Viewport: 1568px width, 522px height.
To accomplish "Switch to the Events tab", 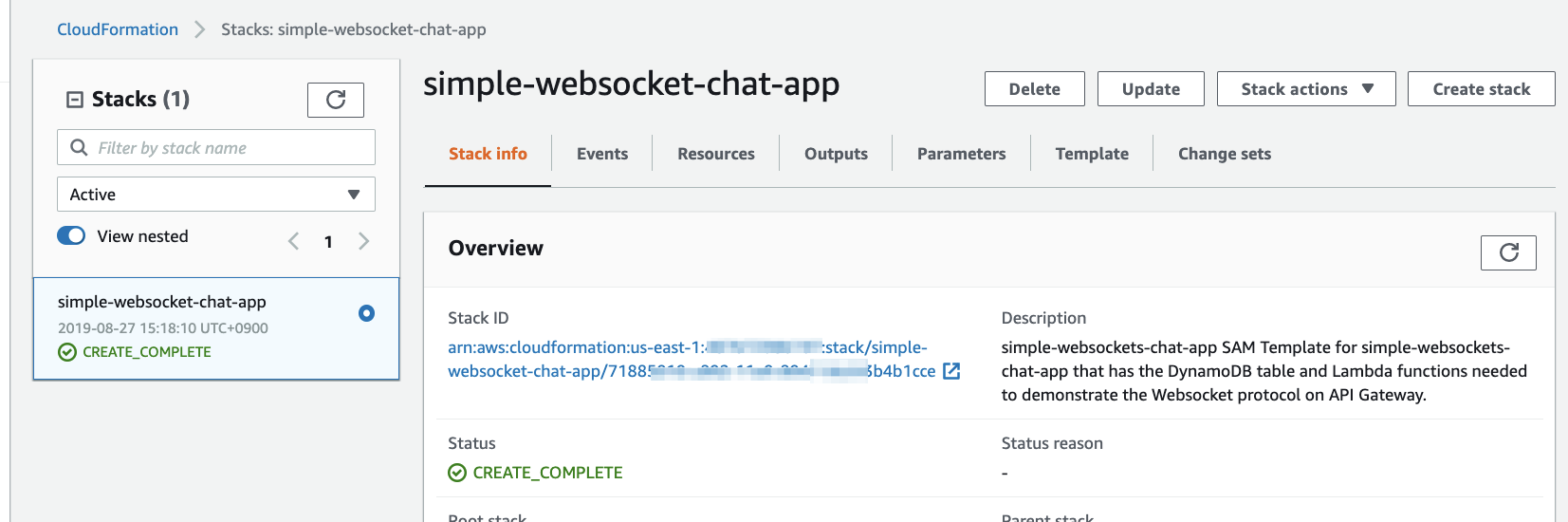I will (x=602, y=154).
